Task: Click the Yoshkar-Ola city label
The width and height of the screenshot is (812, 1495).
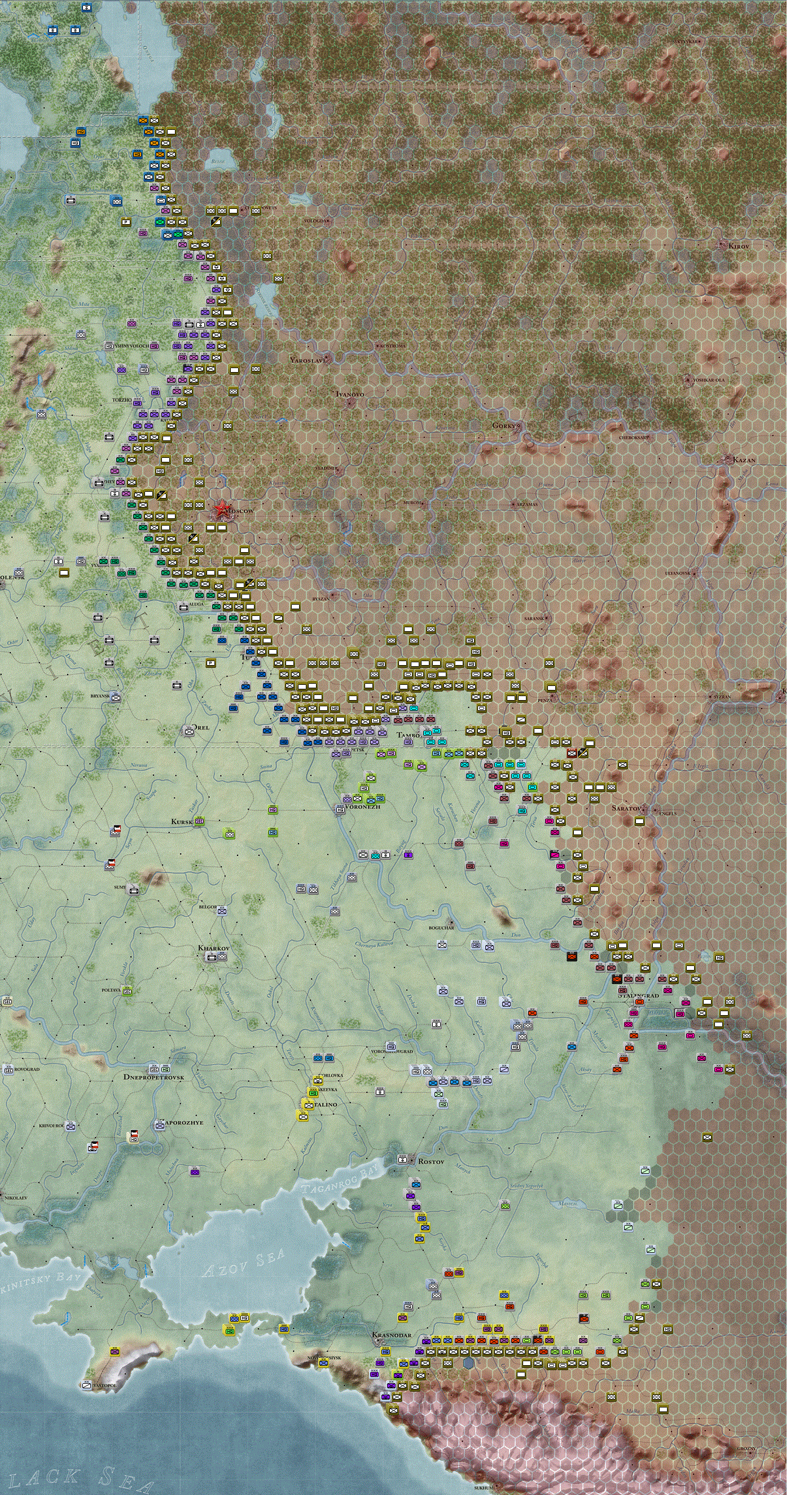Action: (x=709, y=380)
